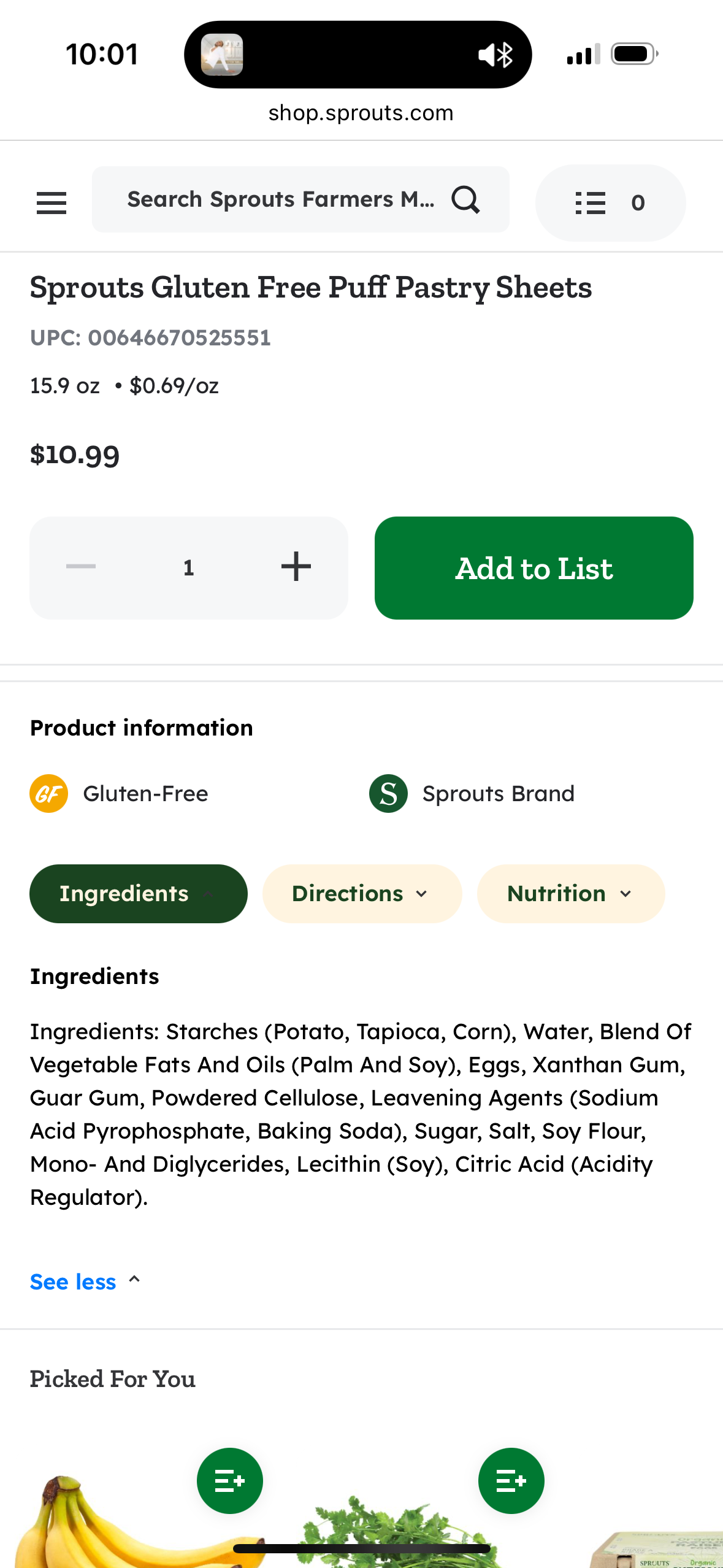Tap the Gluten-Free badge icon
Image resolution: width=723 pixels, height=1568 pixels.
coord(48,794)
